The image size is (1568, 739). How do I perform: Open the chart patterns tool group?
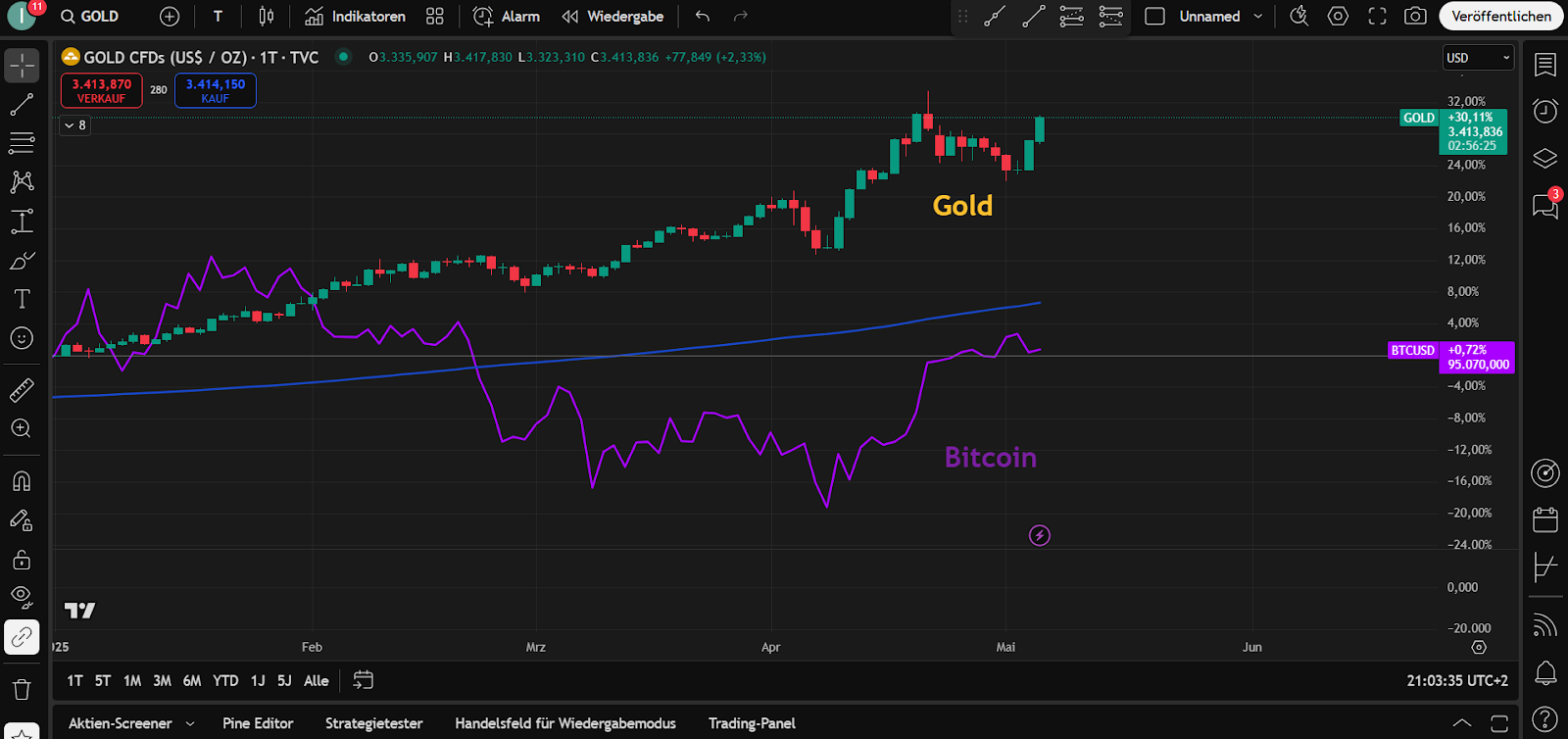click(22, 181)
